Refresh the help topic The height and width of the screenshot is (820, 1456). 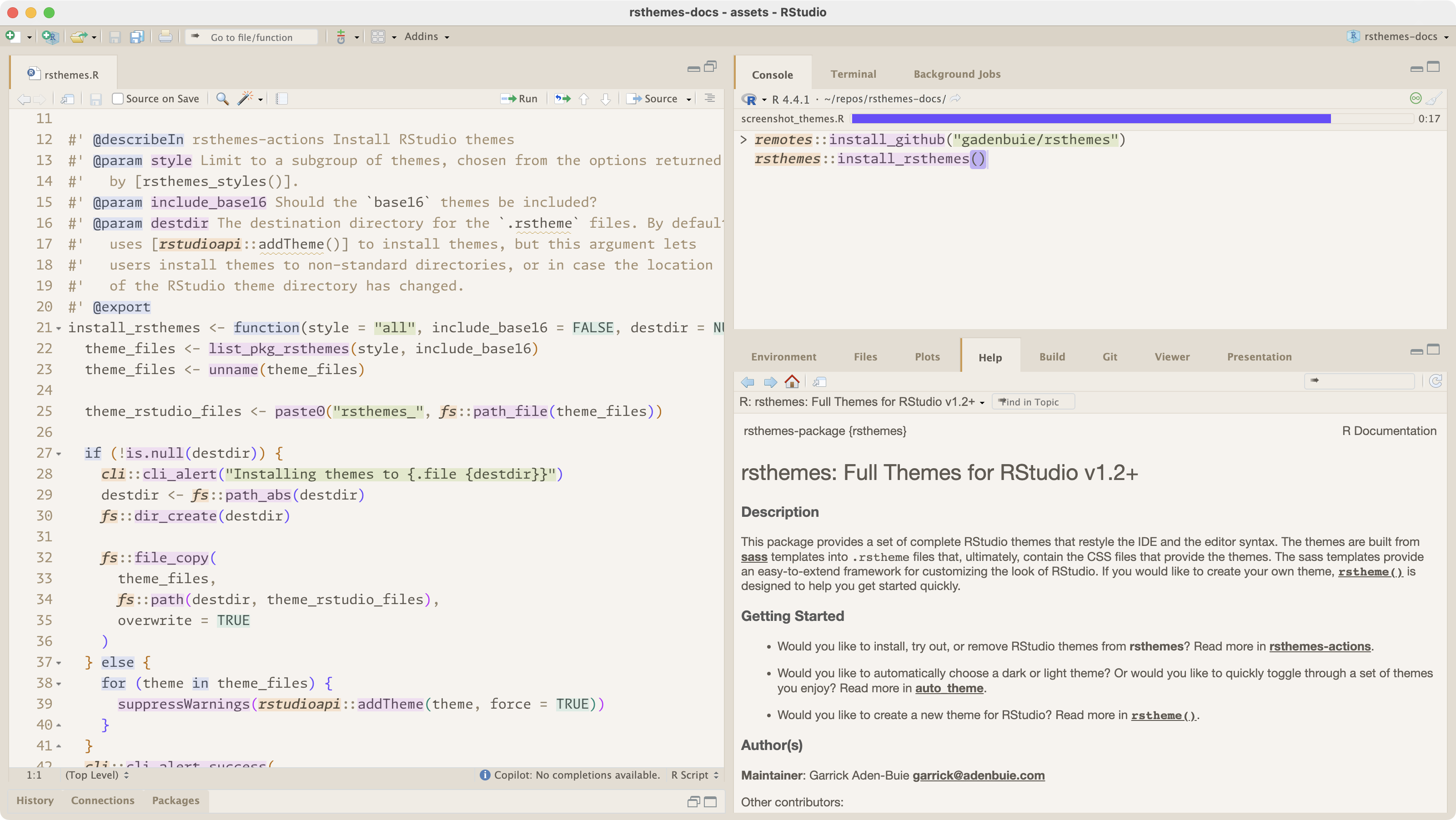tap(1435, 381)
